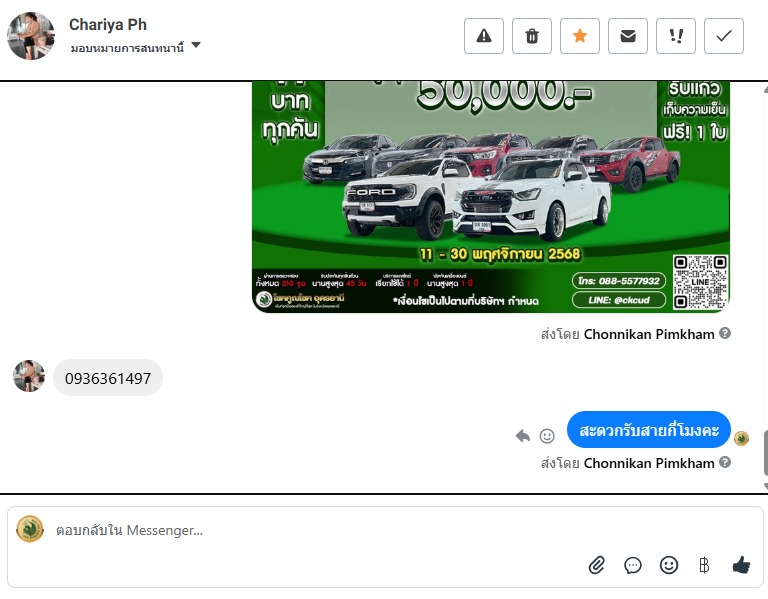This screenshot has width=768, height=599.
Task: Click sender name Chonnikan Pimkham under blue message
Action: click(x=649, y=463)
